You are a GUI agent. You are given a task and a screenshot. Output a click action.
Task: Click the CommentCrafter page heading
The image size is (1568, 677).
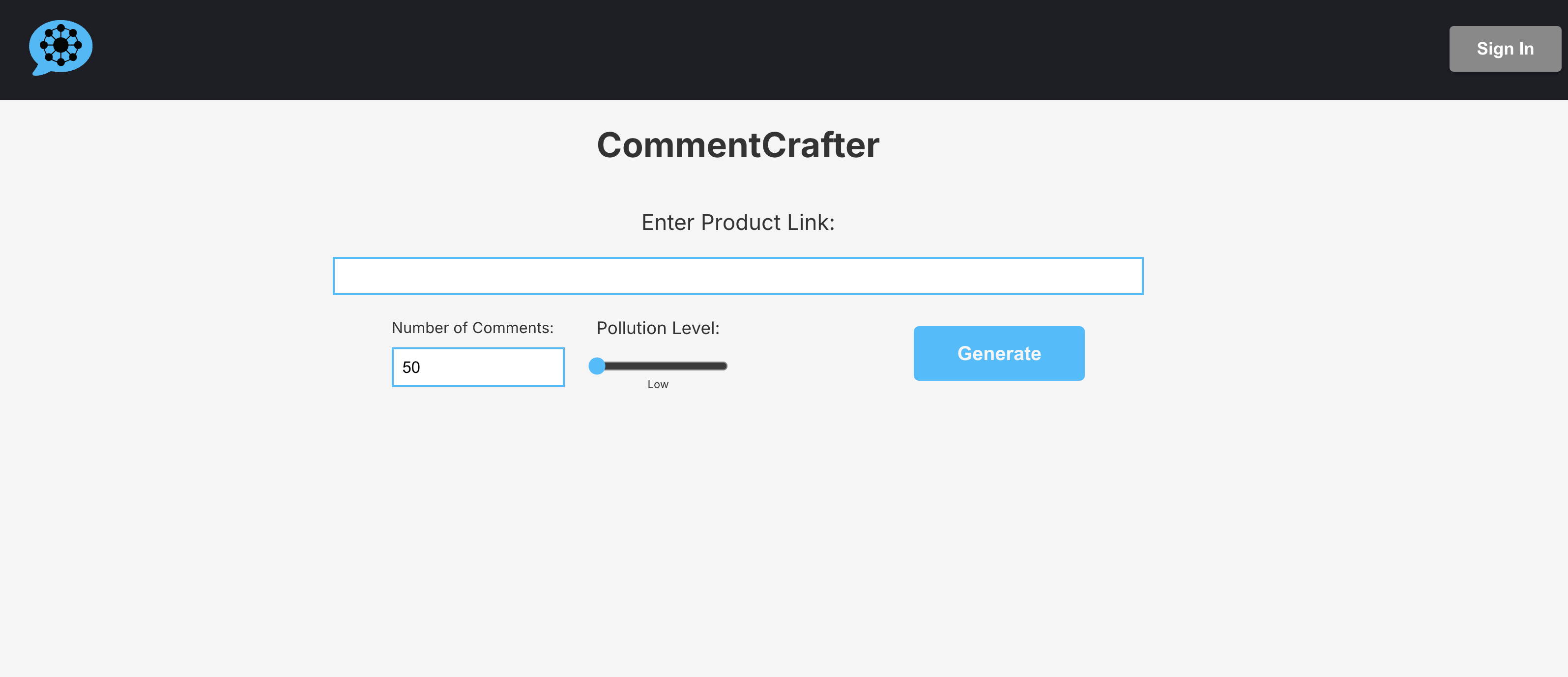(x=738, y=145)
